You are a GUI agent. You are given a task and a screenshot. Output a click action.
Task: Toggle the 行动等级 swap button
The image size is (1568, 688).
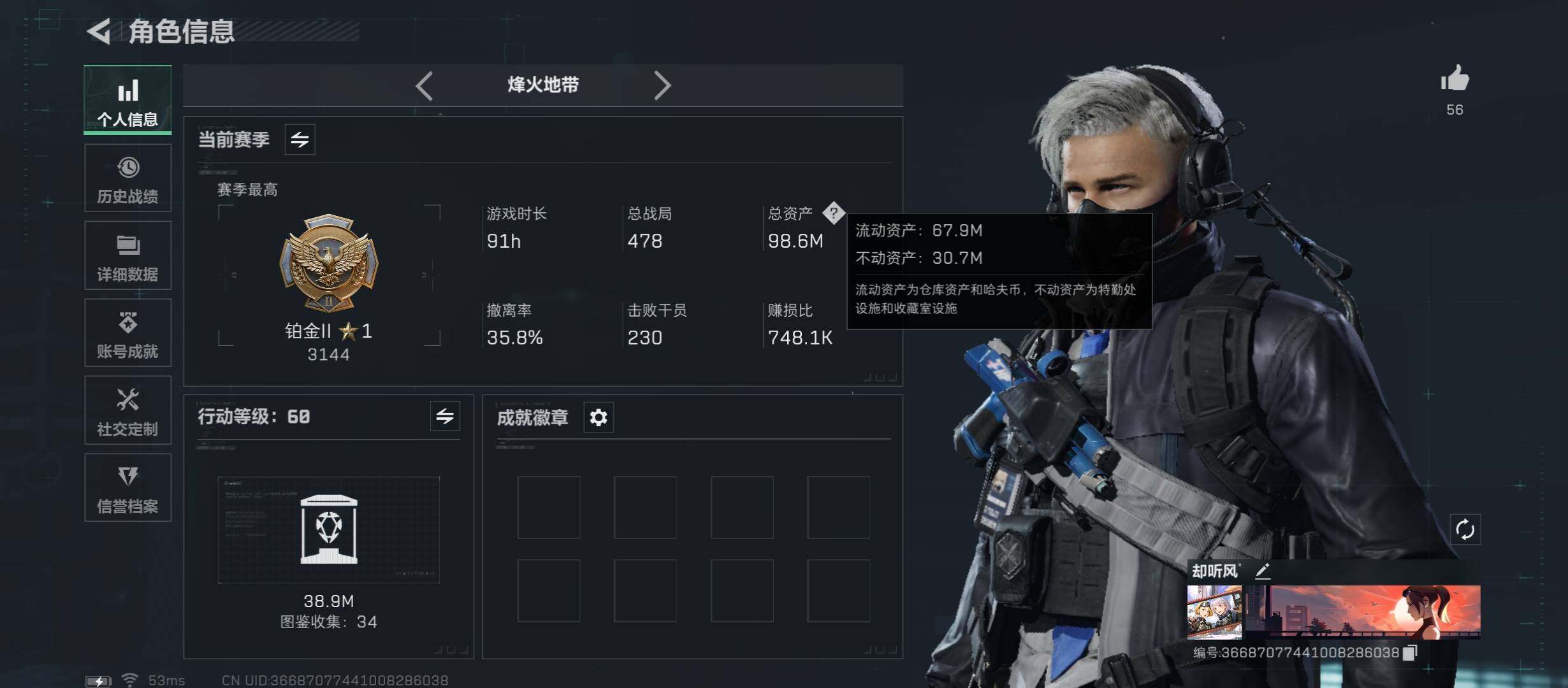(x=445, y=417)
